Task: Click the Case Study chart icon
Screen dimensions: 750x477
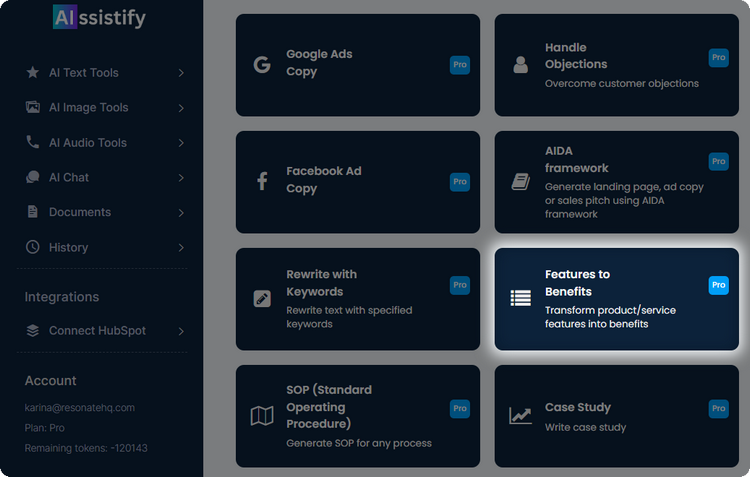Action: 520,416
